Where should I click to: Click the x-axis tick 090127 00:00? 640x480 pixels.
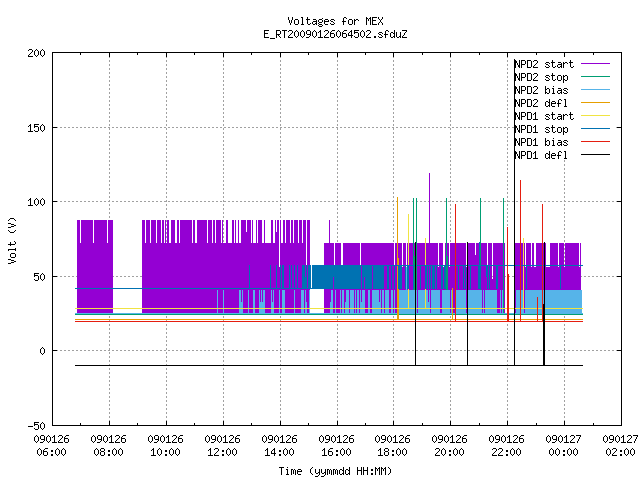pyautogui.click(x=564, y=446)
